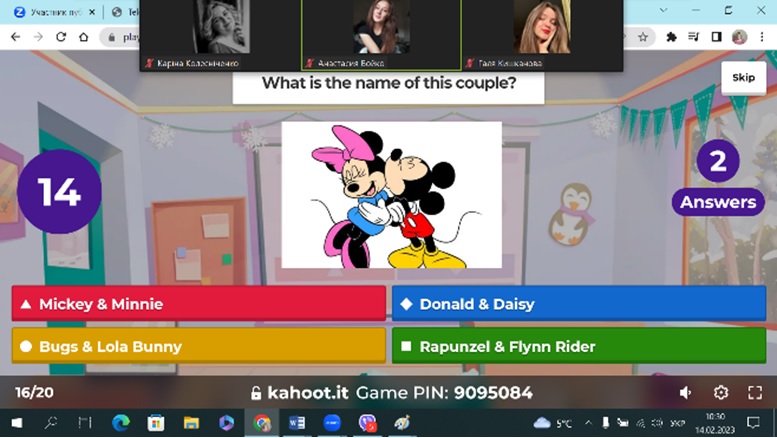Expand the hidden system tray icons
Viewport: 777px width, 438px height.
[x=588, y=423]
